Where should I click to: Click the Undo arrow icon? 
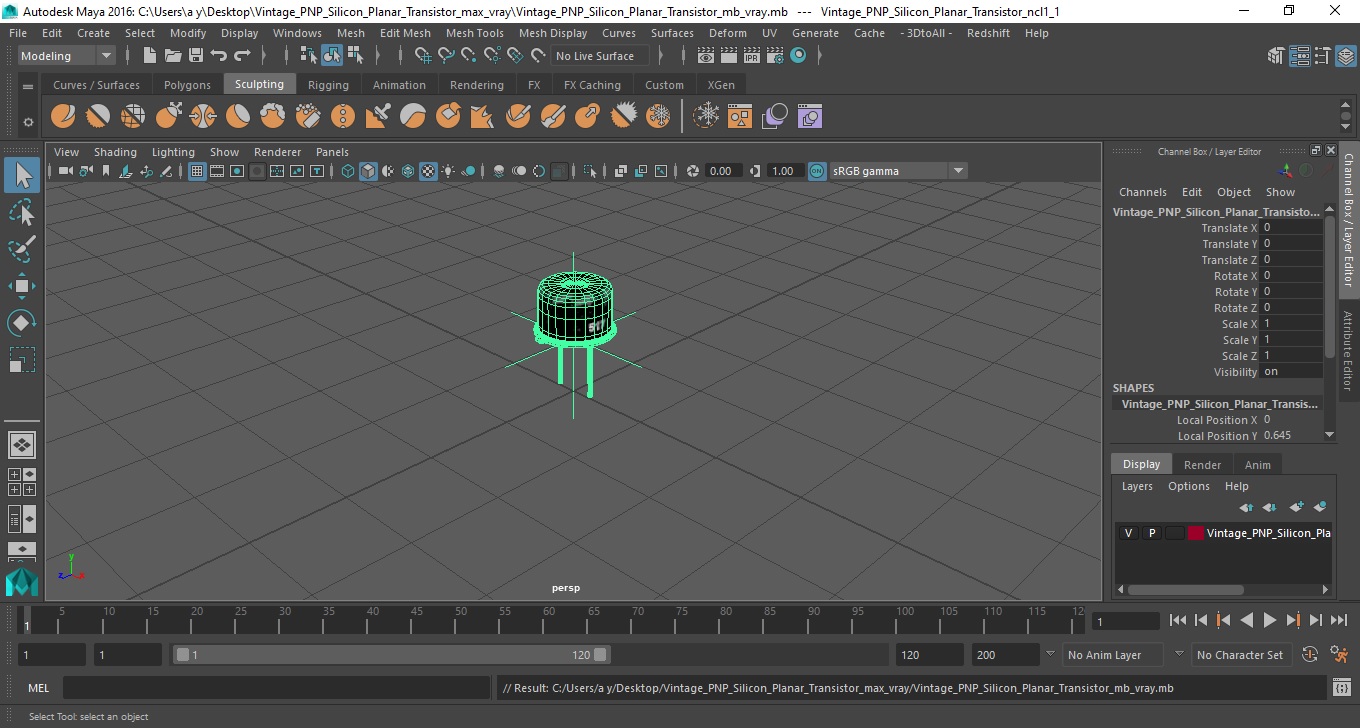[219, 56]
